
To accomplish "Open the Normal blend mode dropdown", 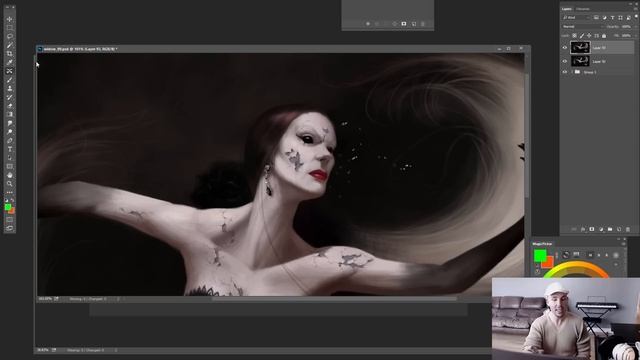I will [584, 27].
